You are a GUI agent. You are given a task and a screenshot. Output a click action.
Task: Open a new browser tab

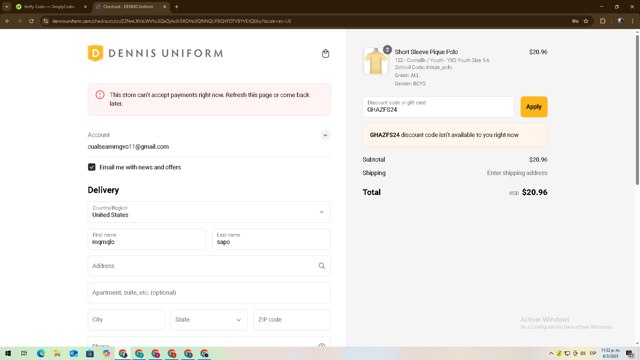click(176, 7)
